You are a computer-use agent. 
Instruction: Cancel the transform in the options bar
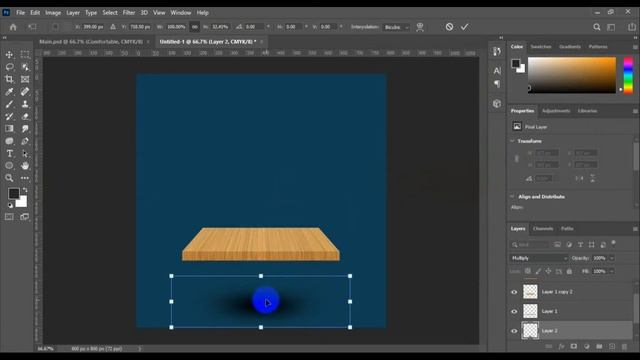449,27
